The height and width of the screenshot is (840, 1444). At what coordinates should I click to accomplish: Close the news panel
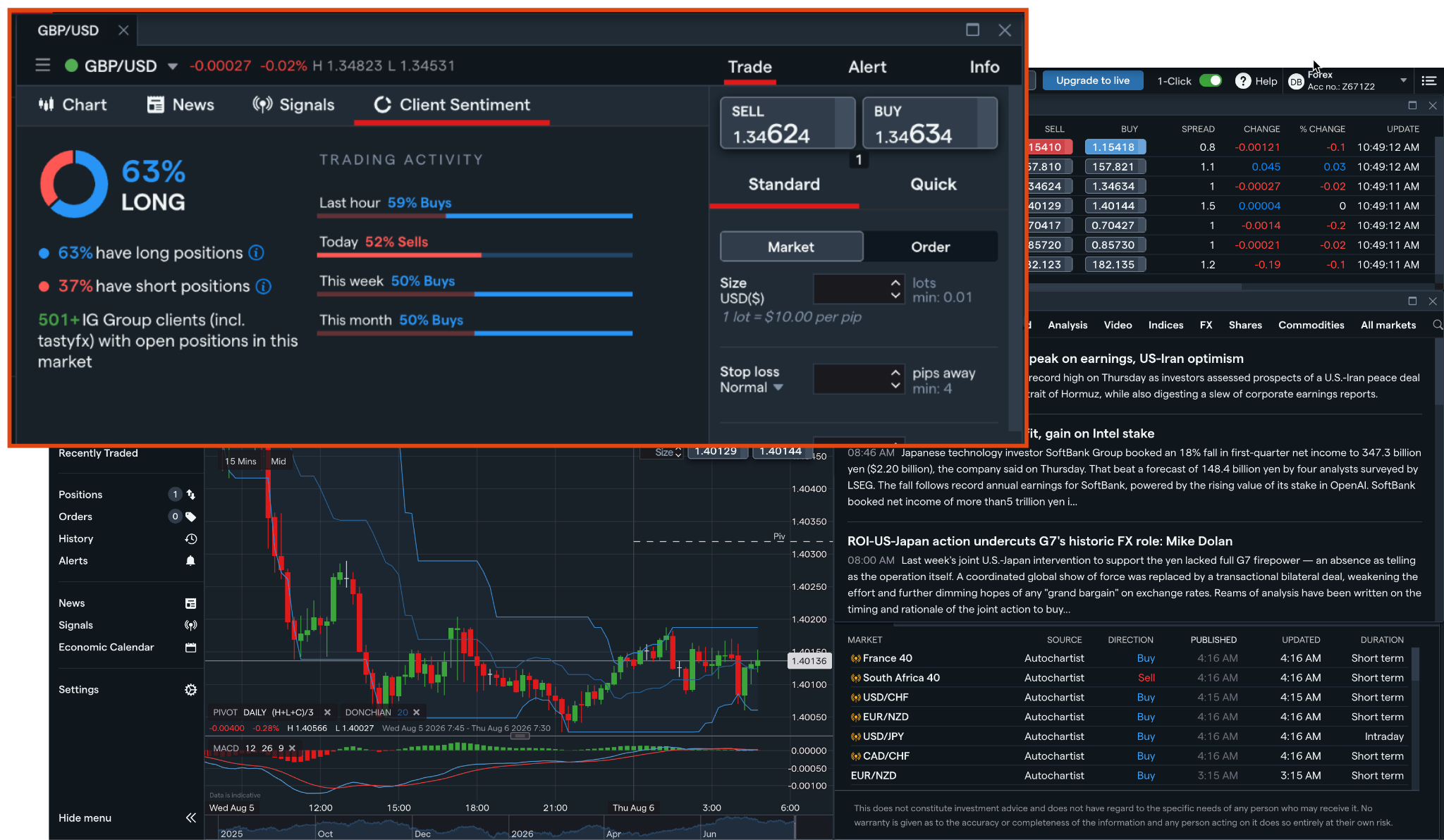pyautogui.click(x=1433, y=301)
